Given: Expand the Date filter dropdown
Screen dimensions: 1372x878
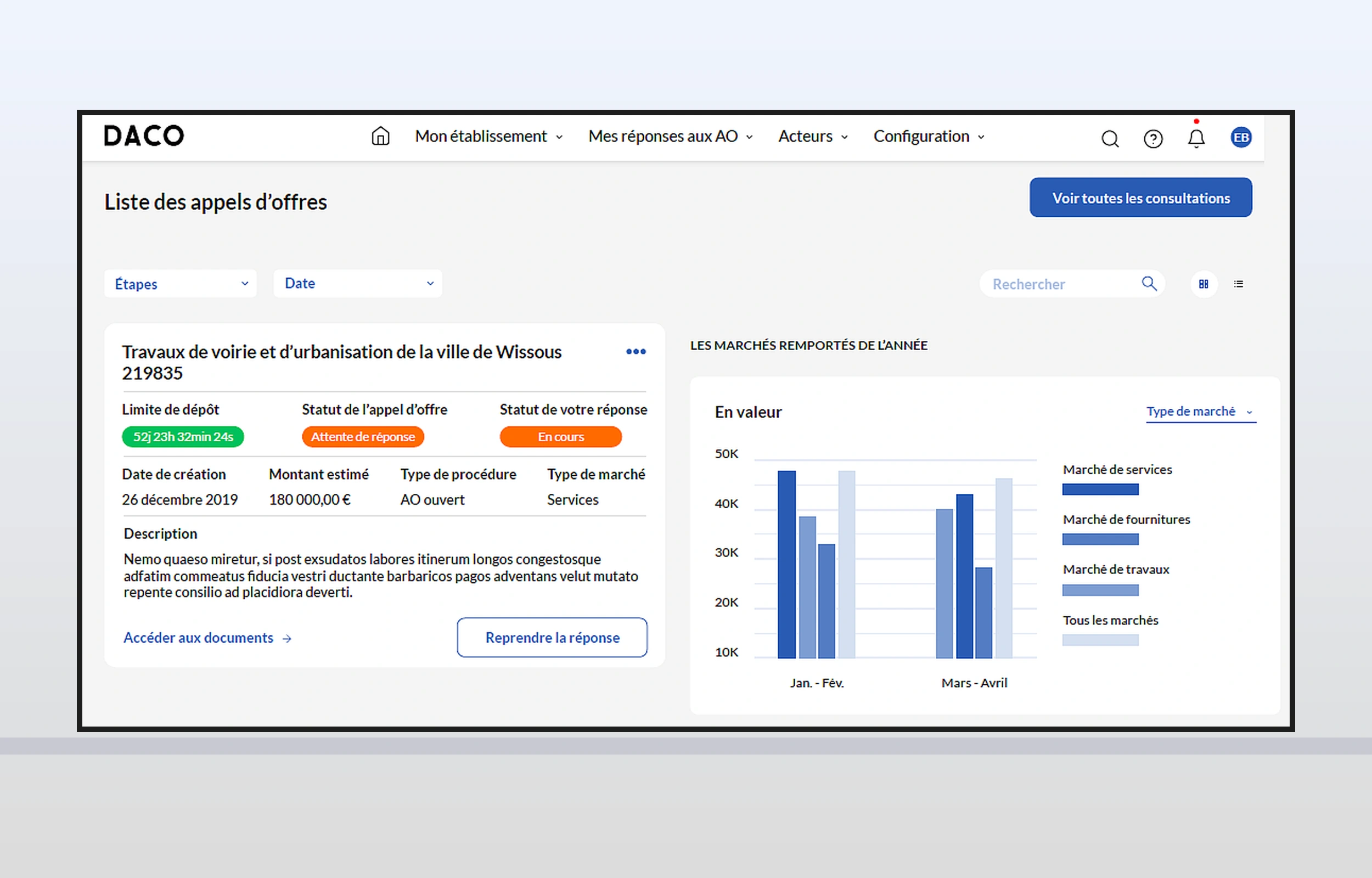Looking at the screenshot, I should 357,283.
